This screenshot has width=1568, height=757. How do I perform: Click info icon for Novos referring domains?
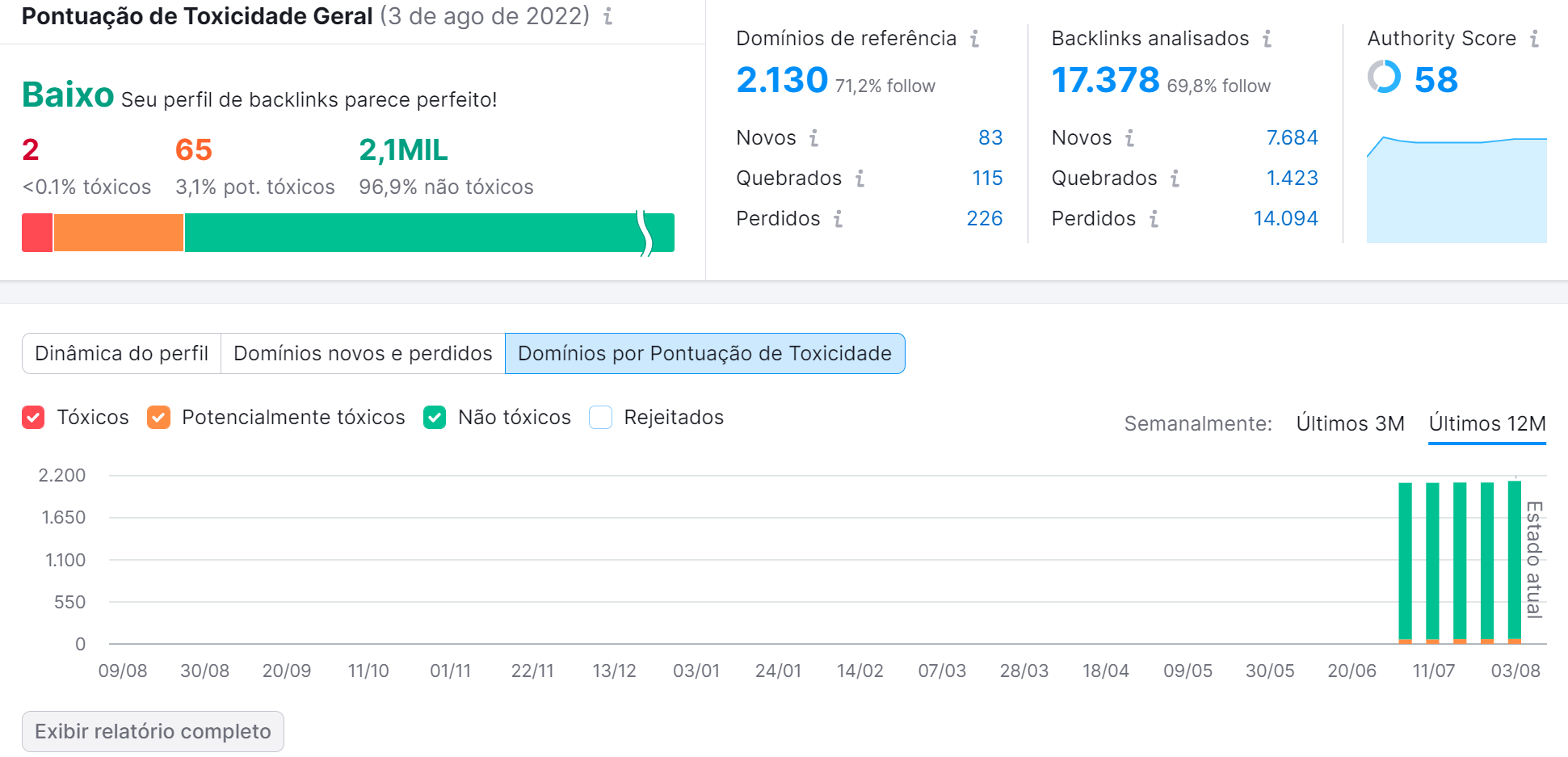814,138
